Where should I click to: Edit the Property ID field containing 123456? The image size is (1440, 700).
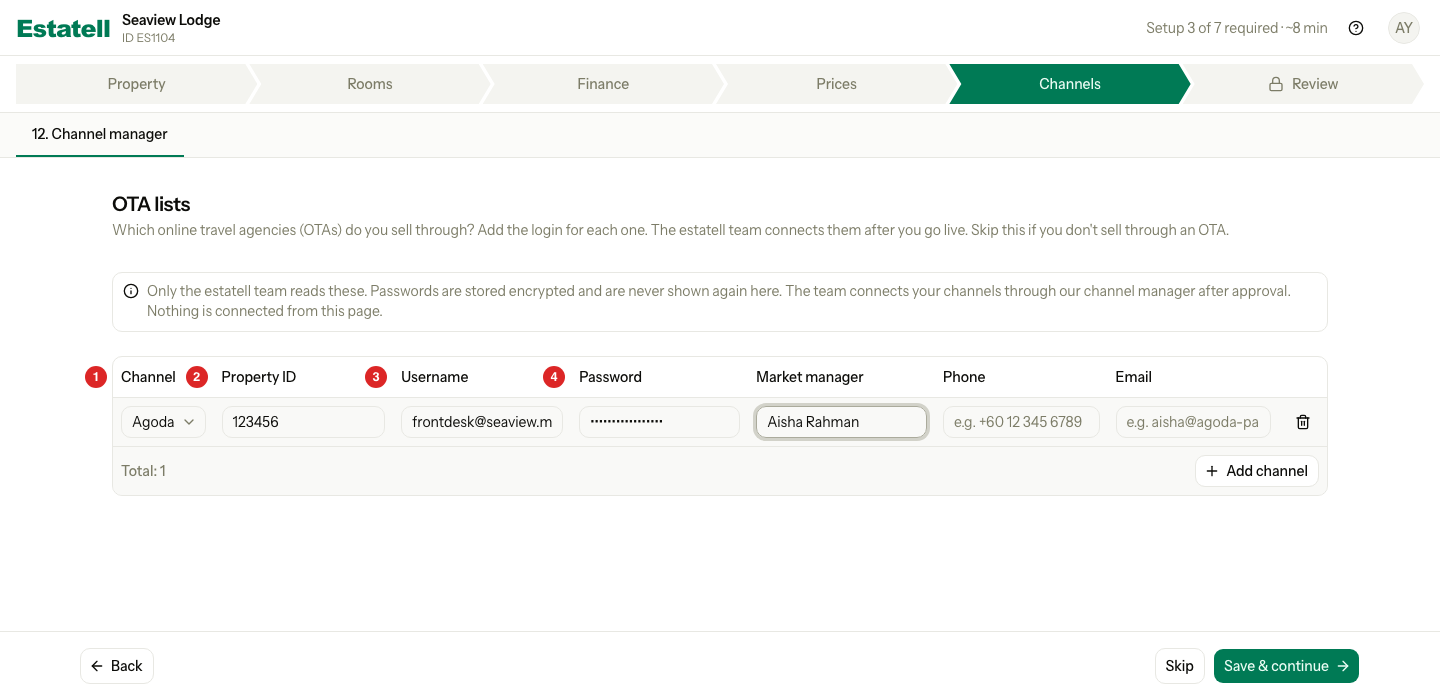click(303, 422)
